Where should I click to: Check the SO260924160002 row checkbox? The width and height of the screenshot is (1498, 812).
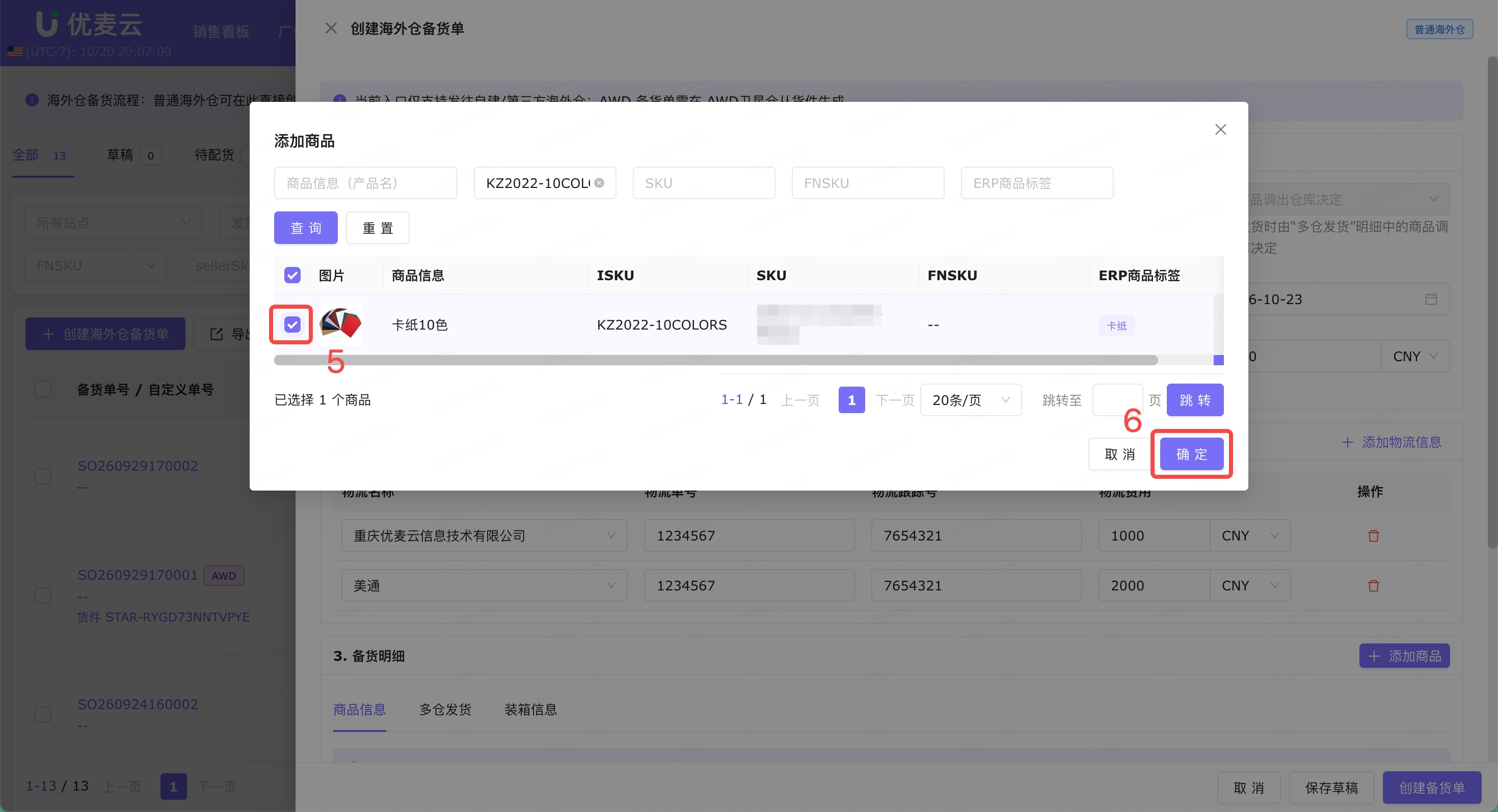(x=42, y=714)
